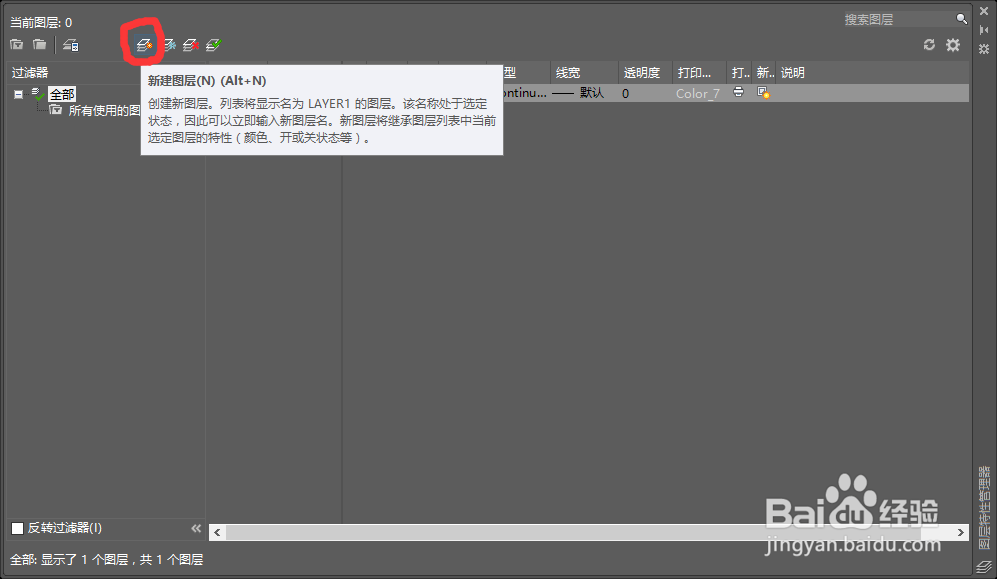997x579 pixels.
Task: Open palette properties gear on side bar
Action: pos(984,49)
